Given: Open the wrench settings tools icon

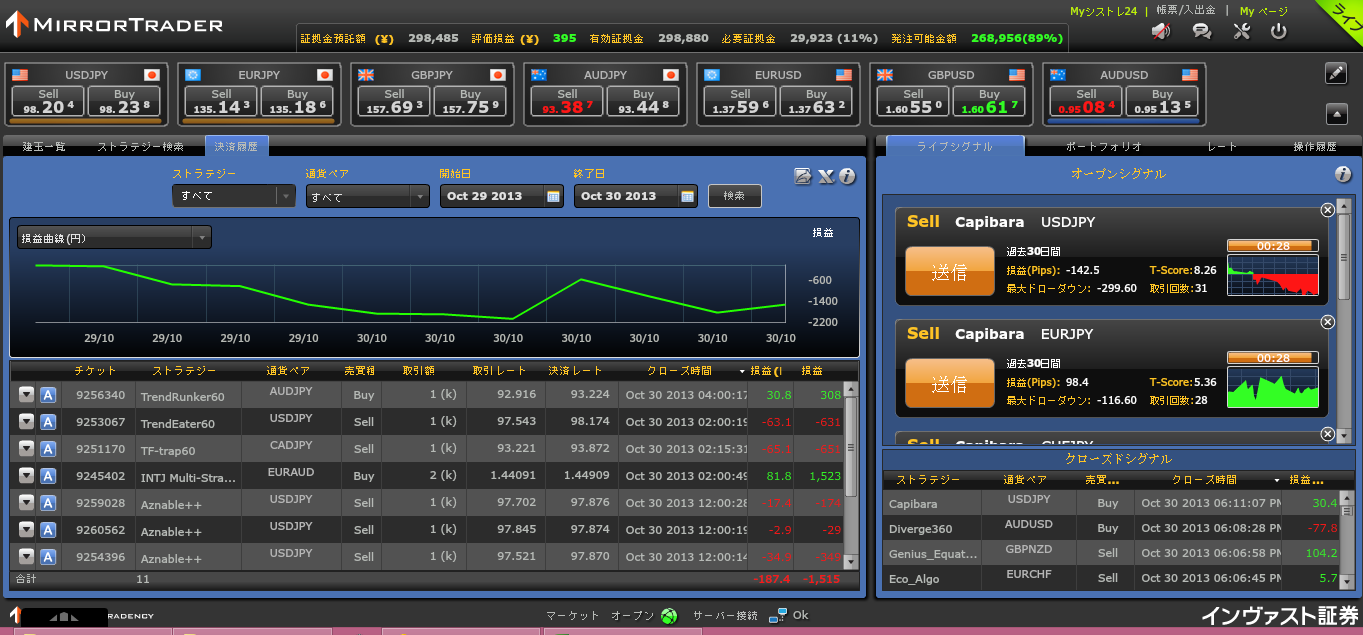Looking at the screenshot, I should click(1242, 31).
